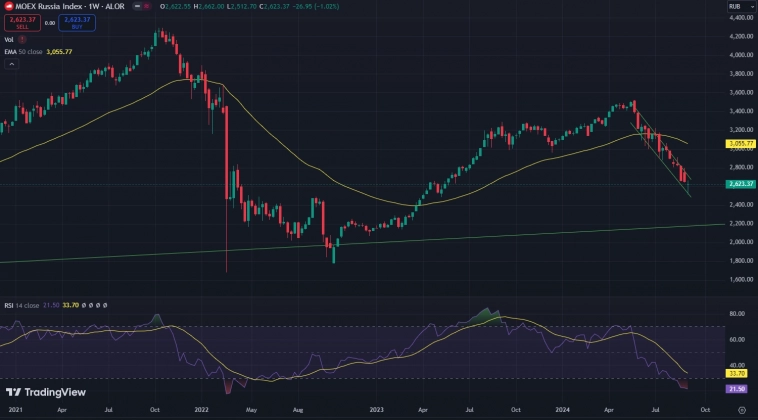Click the purple 21.50 RSI axis label

pyautogui.click(x=737, y=389)
